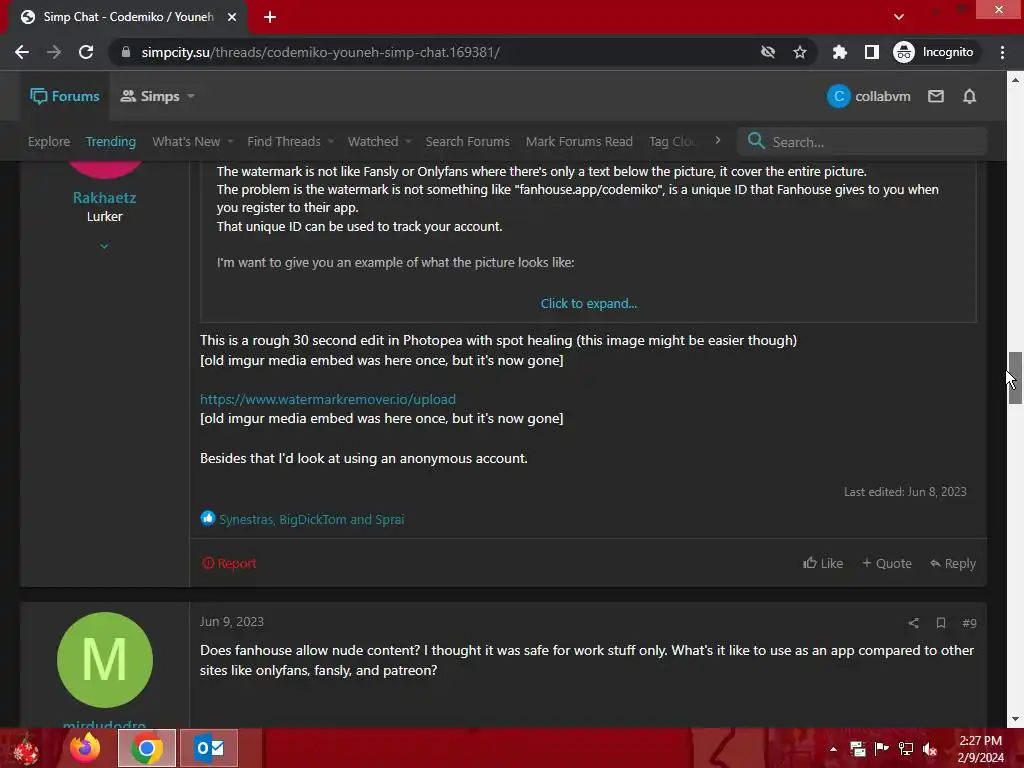Open the tab search chevron
The image size is (1024, 768).
pos(899,17)
